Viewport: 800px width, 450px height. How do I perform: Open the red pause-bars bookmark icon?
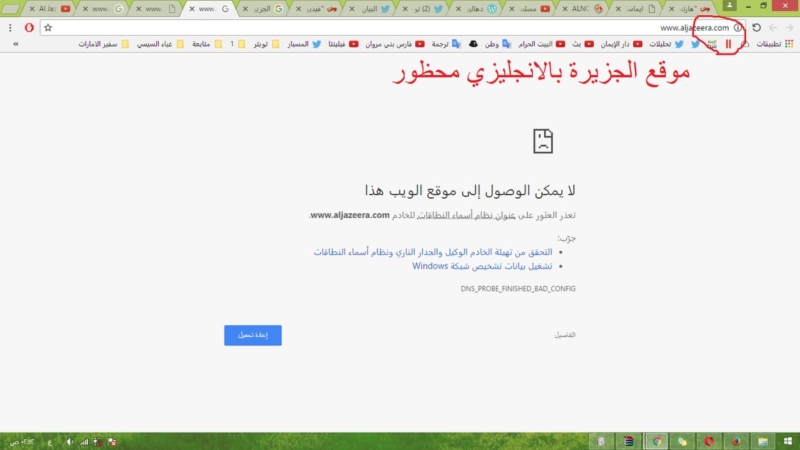(729, 44)
